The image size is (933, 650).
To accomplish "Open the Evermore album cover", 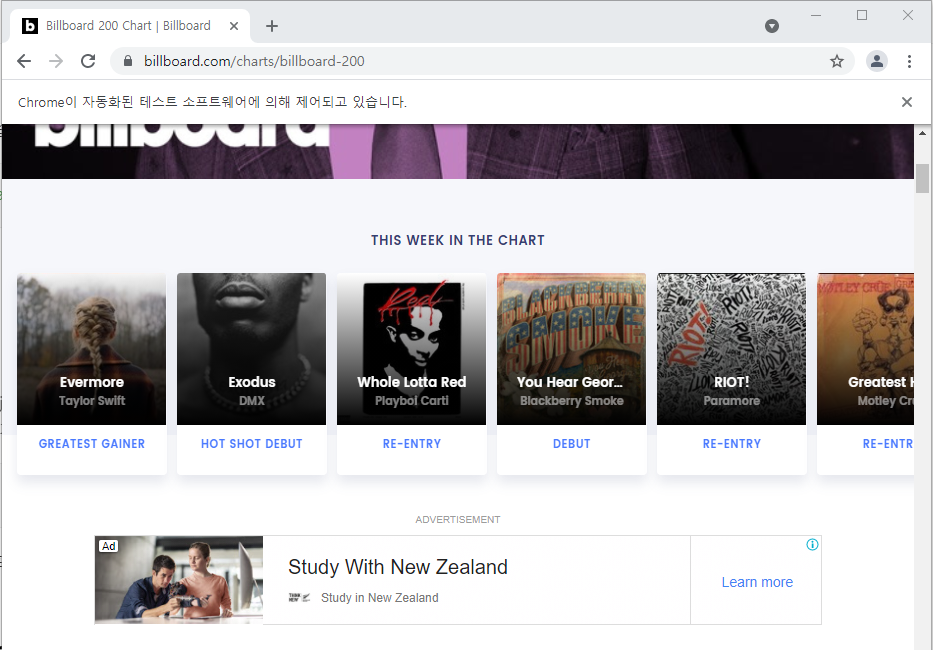I will 92,349.
